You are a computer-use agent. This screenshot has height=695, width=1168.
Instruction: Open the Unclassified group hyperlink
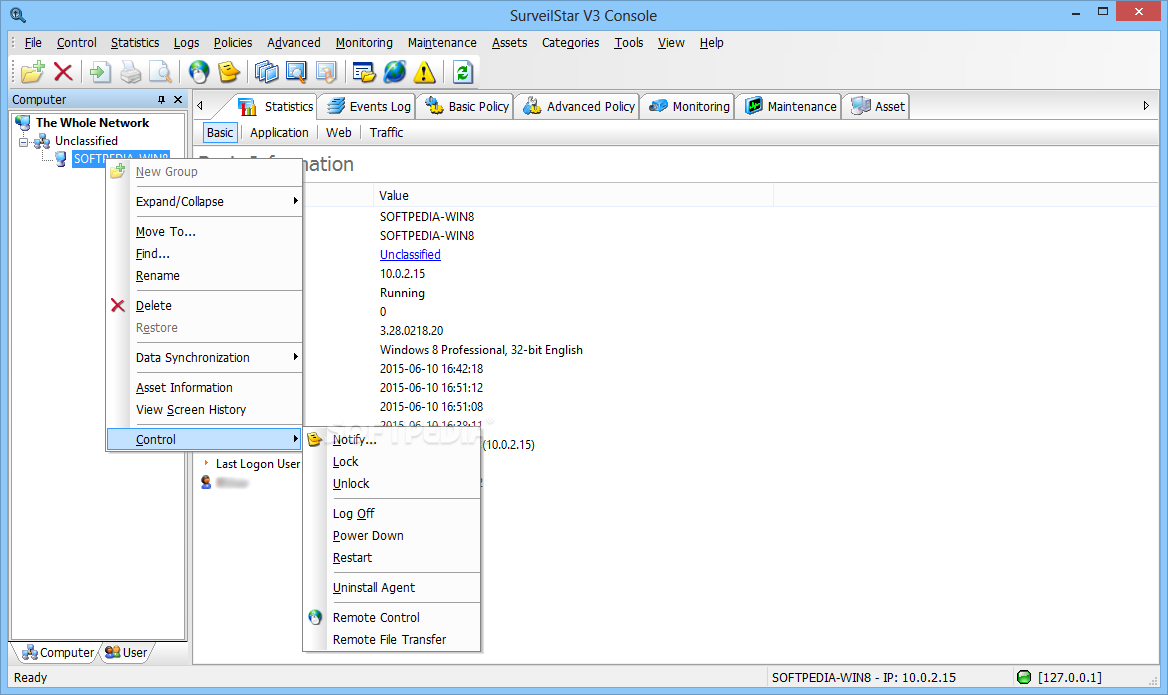click(x=410, y=255)
